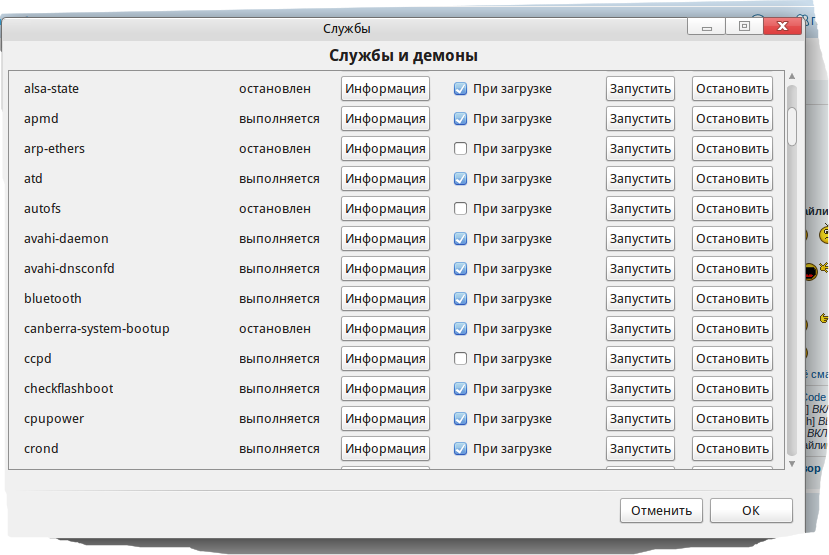This screenshot has height=555, width=829.
Task: Show Информация for avahi-daemon
Action: tap(385, 239)
